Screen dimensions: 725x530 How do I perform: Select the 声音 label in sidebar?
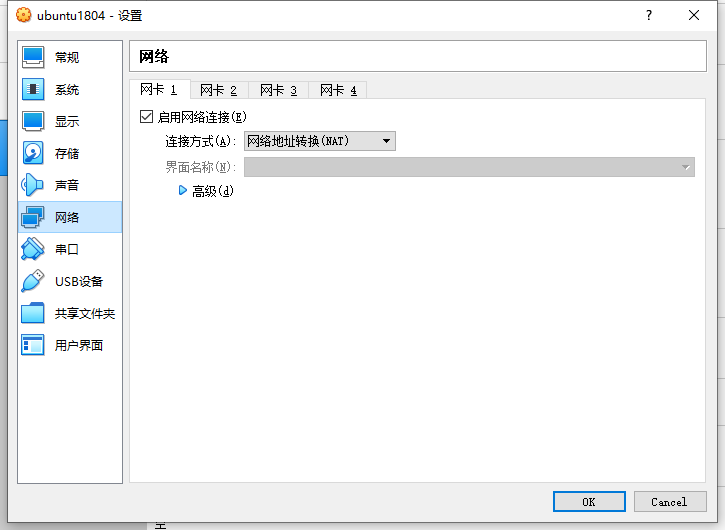pos(67,185)
